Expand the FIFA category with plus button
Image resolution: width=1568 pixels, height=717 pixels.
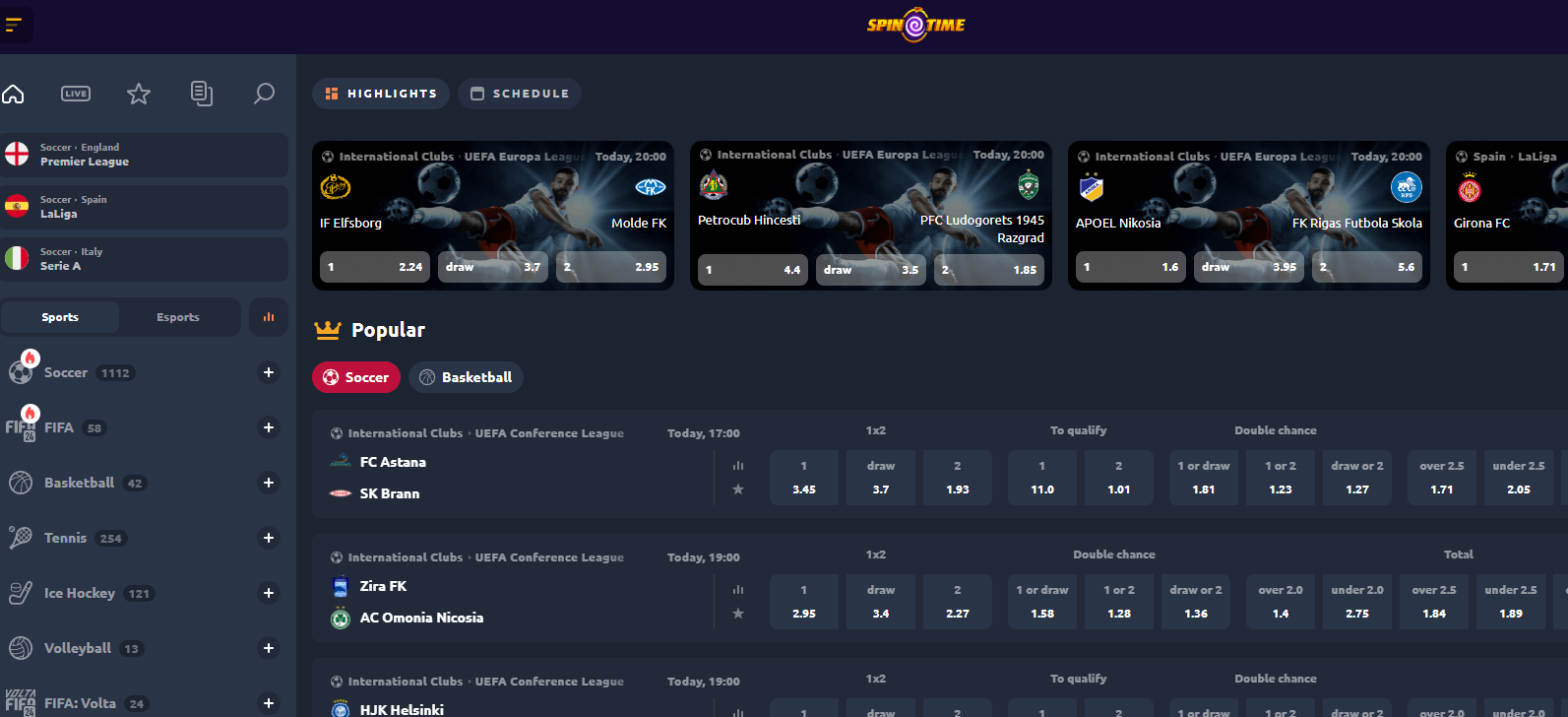click(269, 427)
